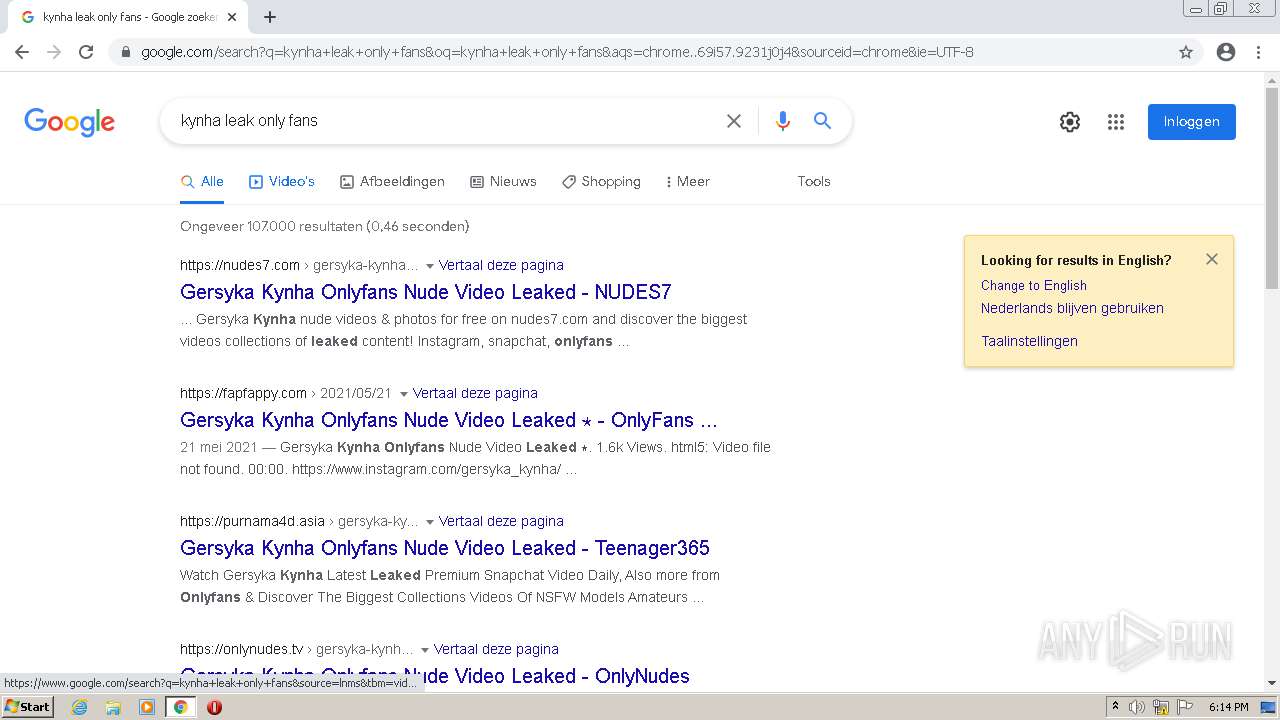The image size is (1280, 720).
Task: Click the volume speaker tray icon
Action: coord(1137,707)
